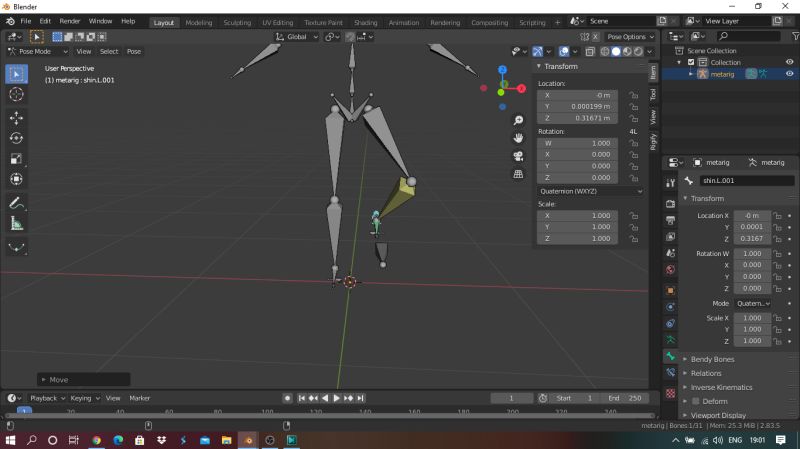Switch perspective/orthographic grid icon
800x449 pixels.
click(x=518, y=174)
